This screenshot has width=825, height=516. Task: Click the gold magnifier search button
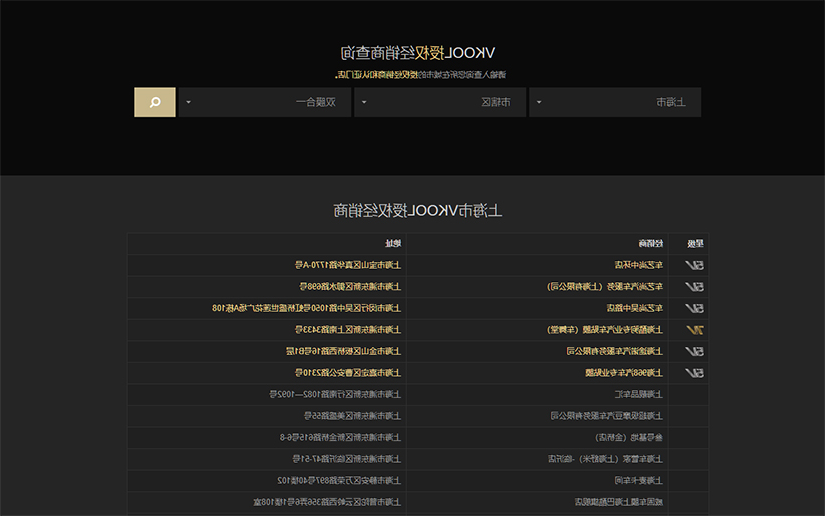155,102
